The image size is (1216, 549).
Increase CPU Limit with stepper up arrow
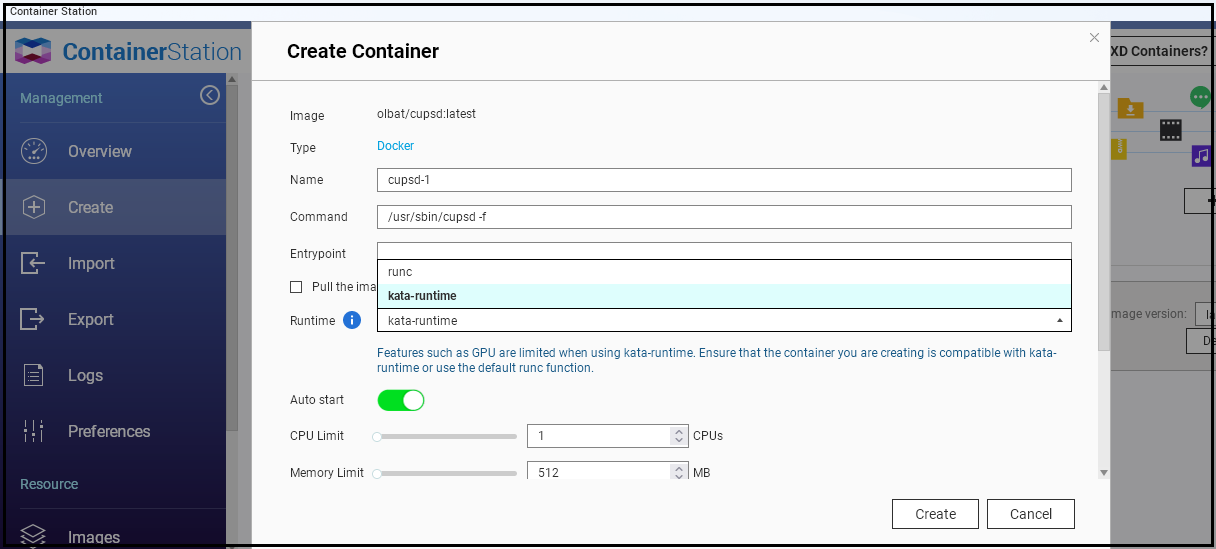click(680, 431)
